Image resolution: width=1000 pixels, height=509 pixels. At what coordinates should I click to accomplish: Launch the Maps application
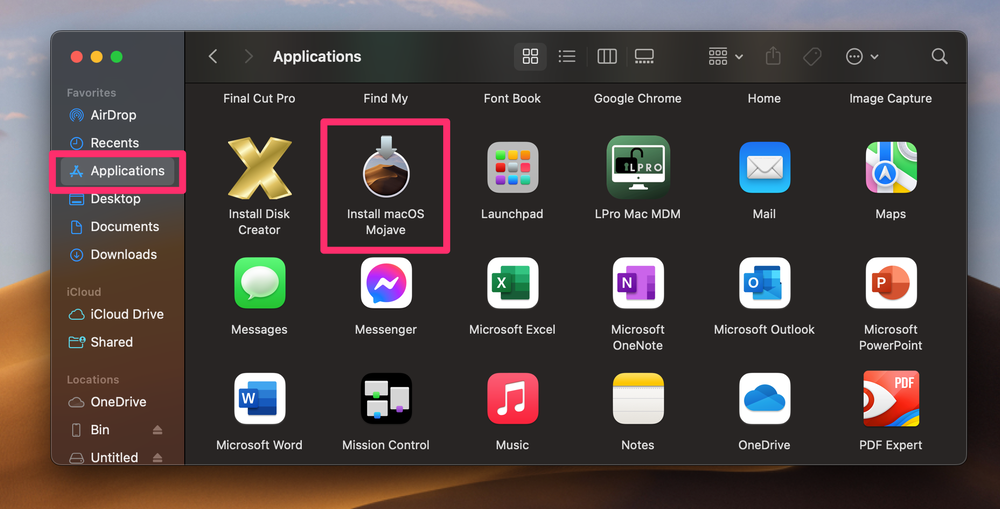(890, 169)
